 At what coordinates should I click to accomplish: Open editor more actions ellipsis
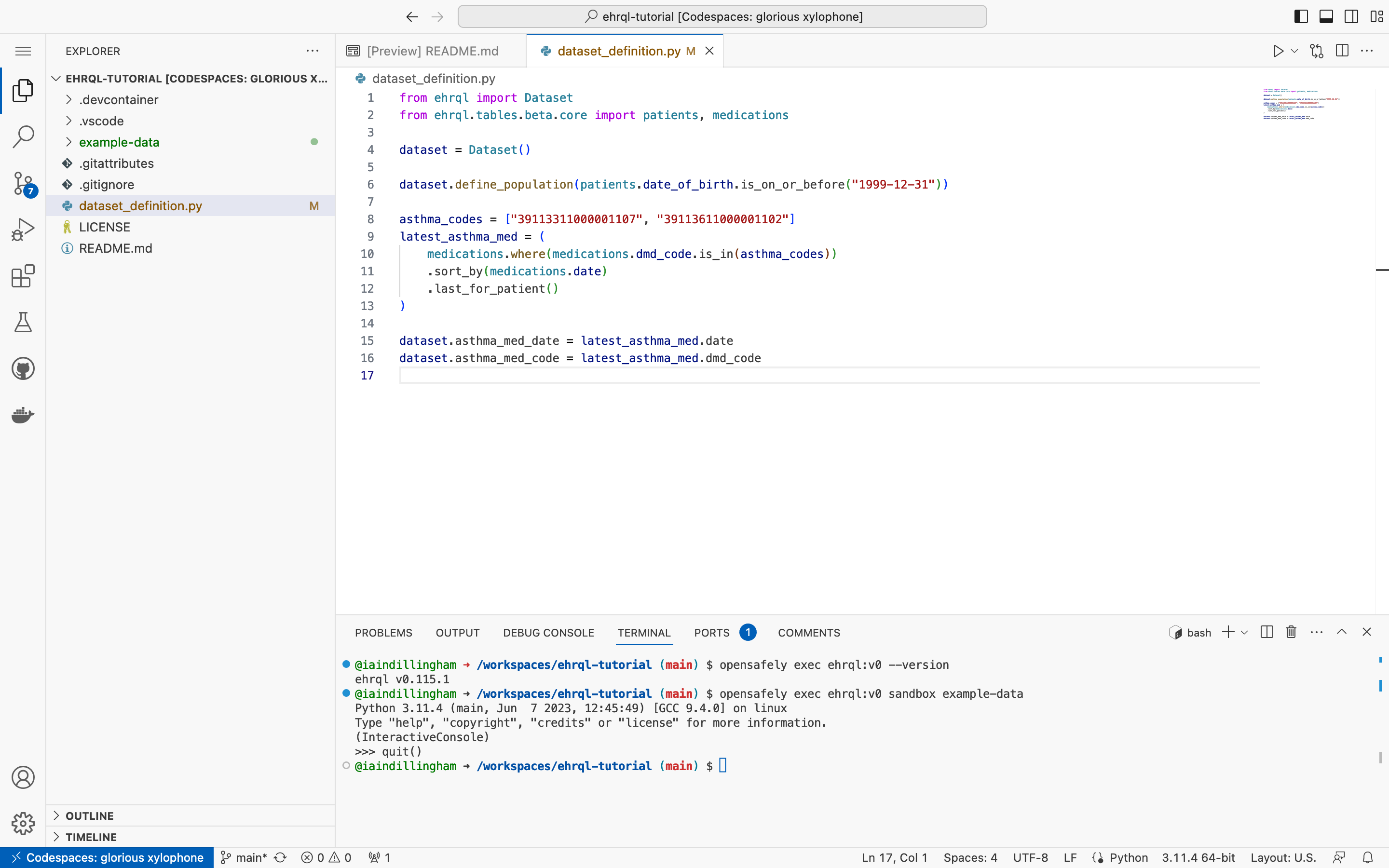(1367, 51)
